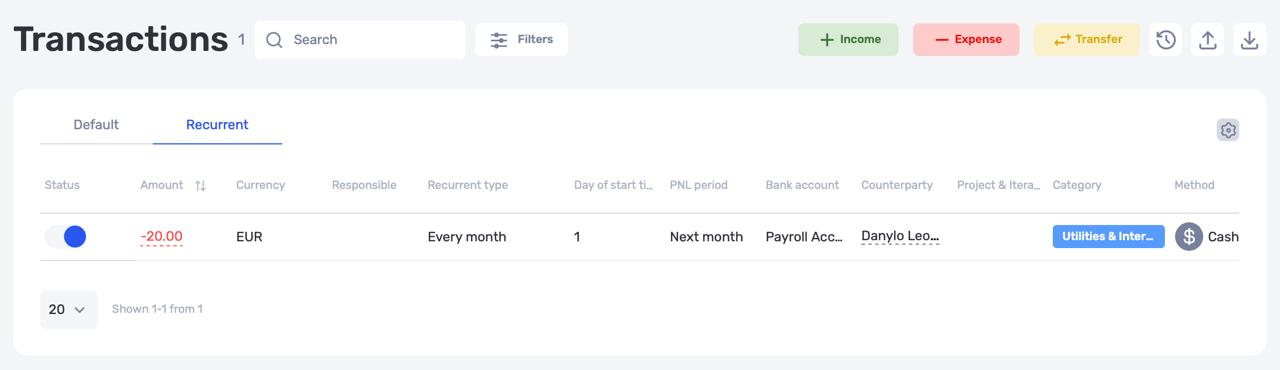
Task: Click the Every month recurrent type cell
Action: [467, 237]
